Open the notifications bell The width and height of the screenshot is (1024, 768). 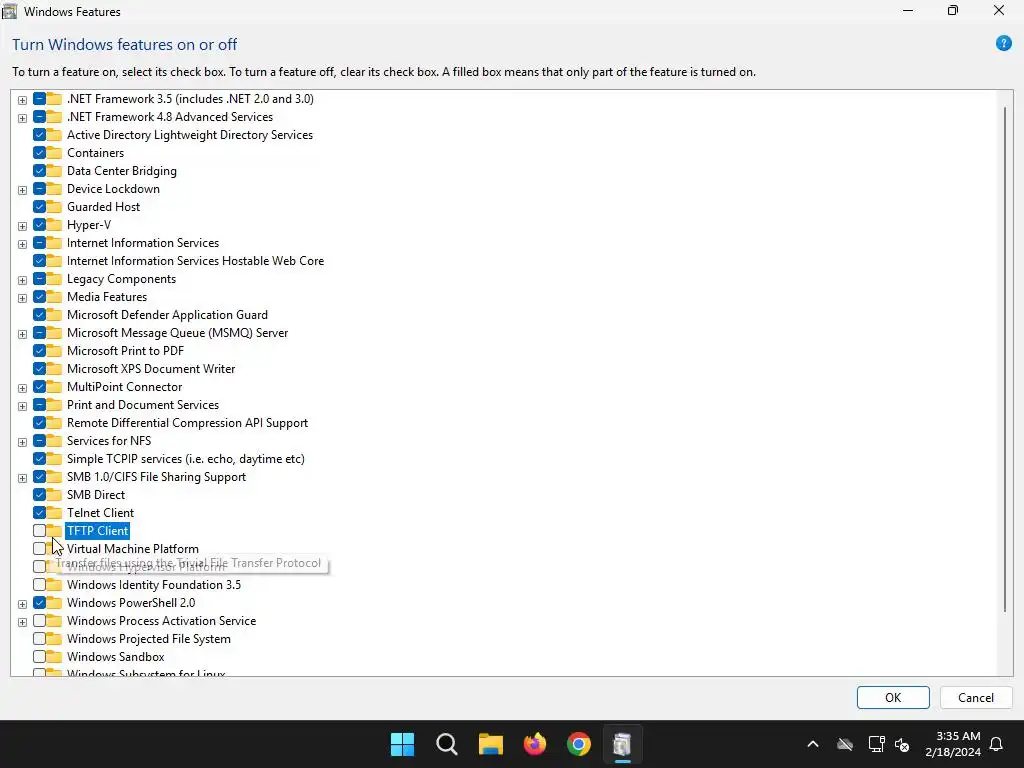click(997, 744)
